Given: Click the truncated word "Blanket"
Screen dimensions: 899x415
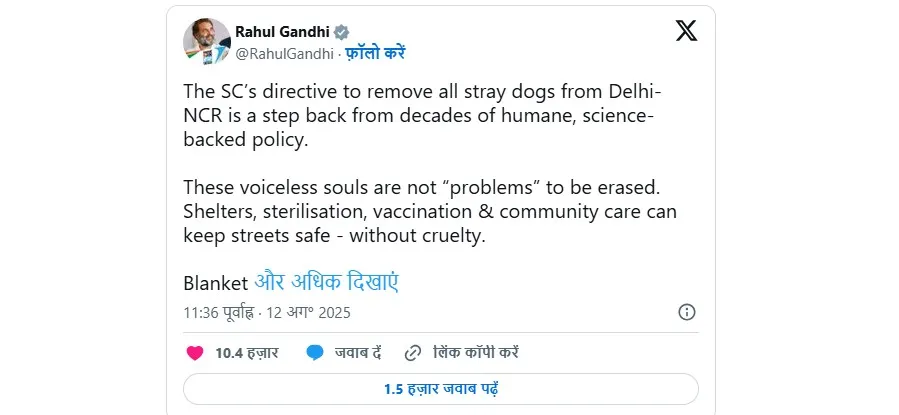Looking at the screenshot, I should pos(215,282).
